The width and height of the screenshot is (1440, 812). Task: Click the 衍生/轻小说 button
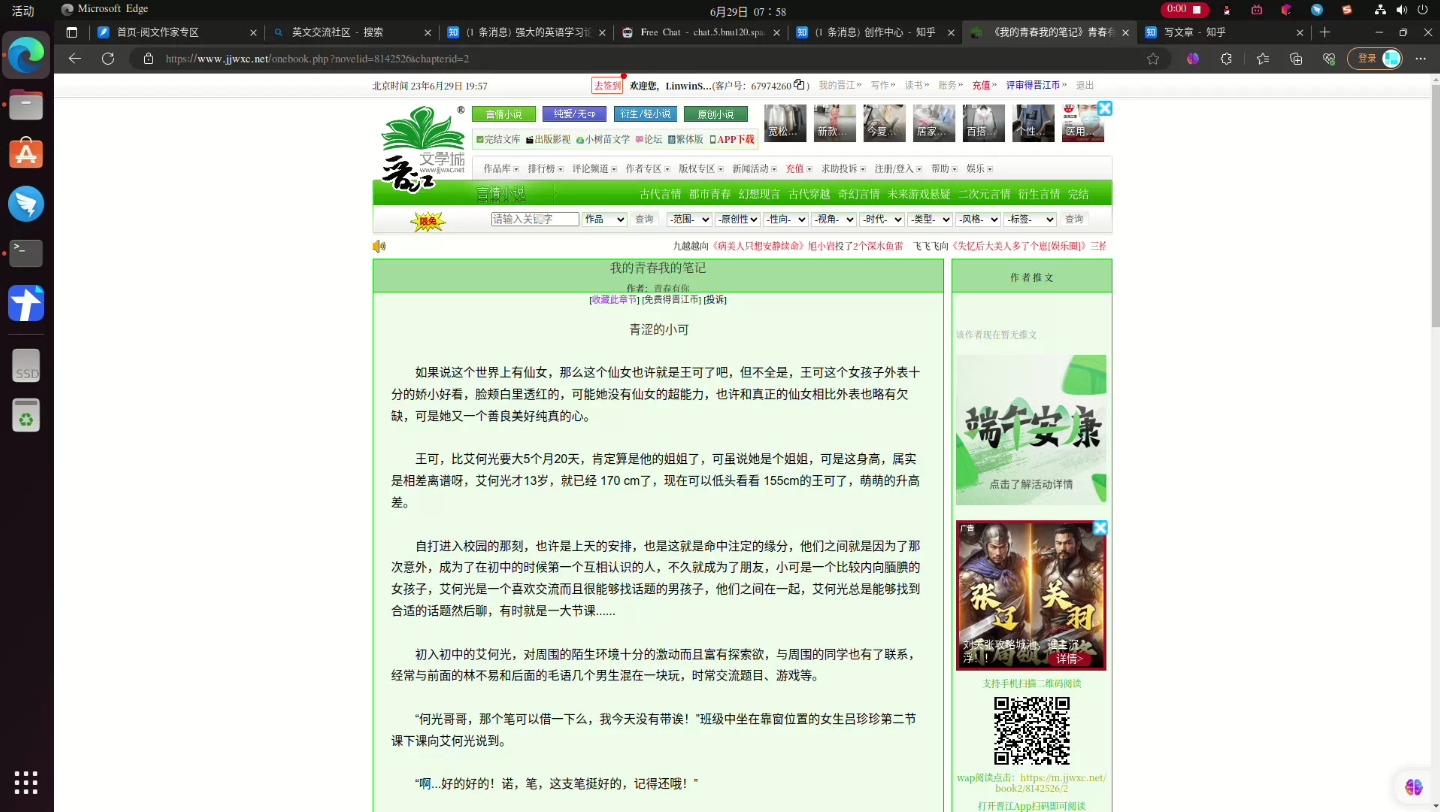[x=645, y=114]
